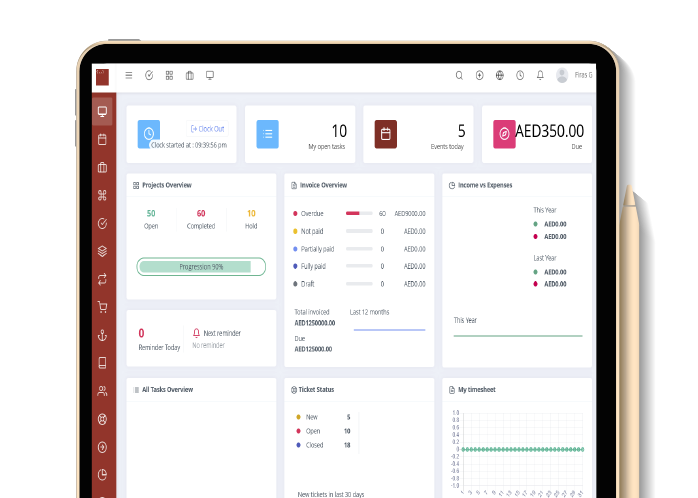Click the layers stack sidebar icon

(102, 251)
